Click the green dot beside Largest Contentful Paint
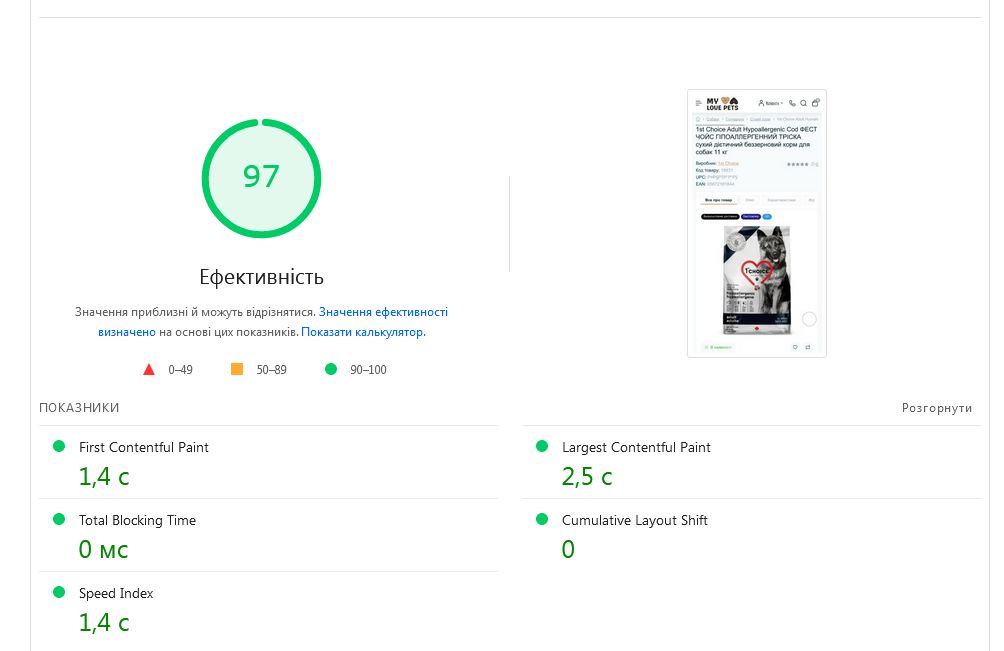Viewport: 1004px width, 651px height. 542,446
